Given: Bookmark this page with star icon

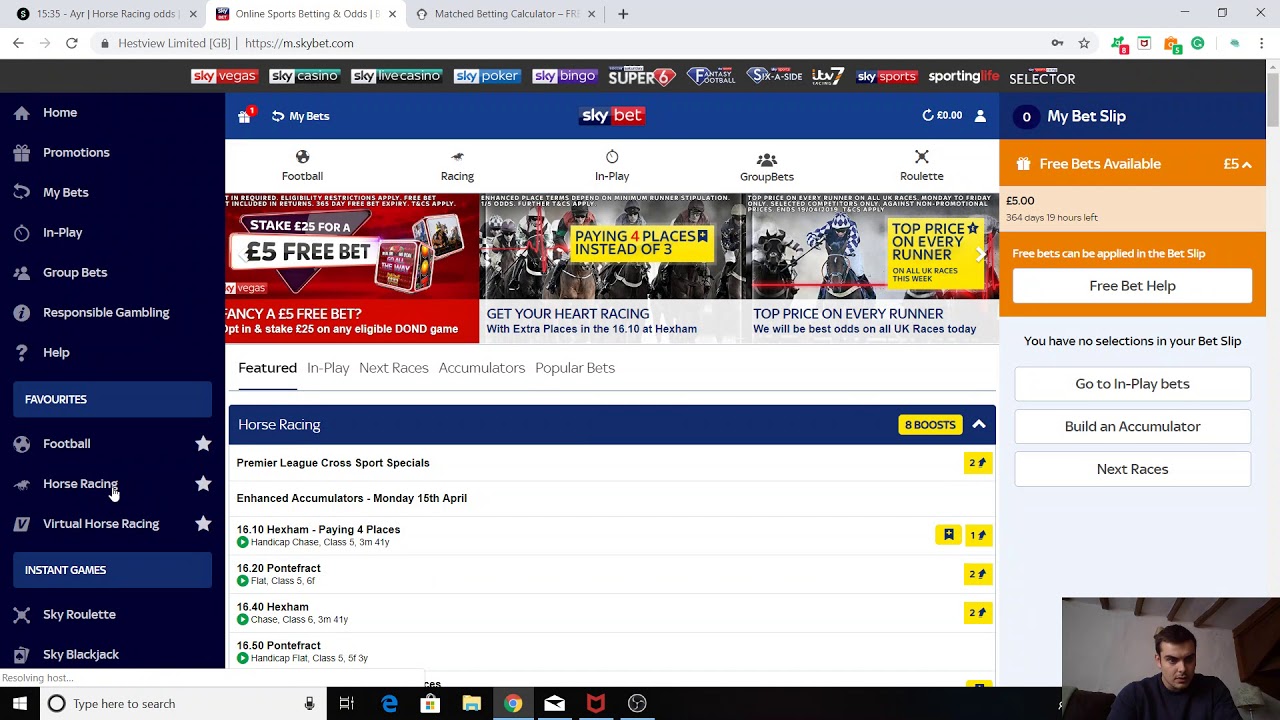Looking at the screenshot, I should [x=1084, y=43].
